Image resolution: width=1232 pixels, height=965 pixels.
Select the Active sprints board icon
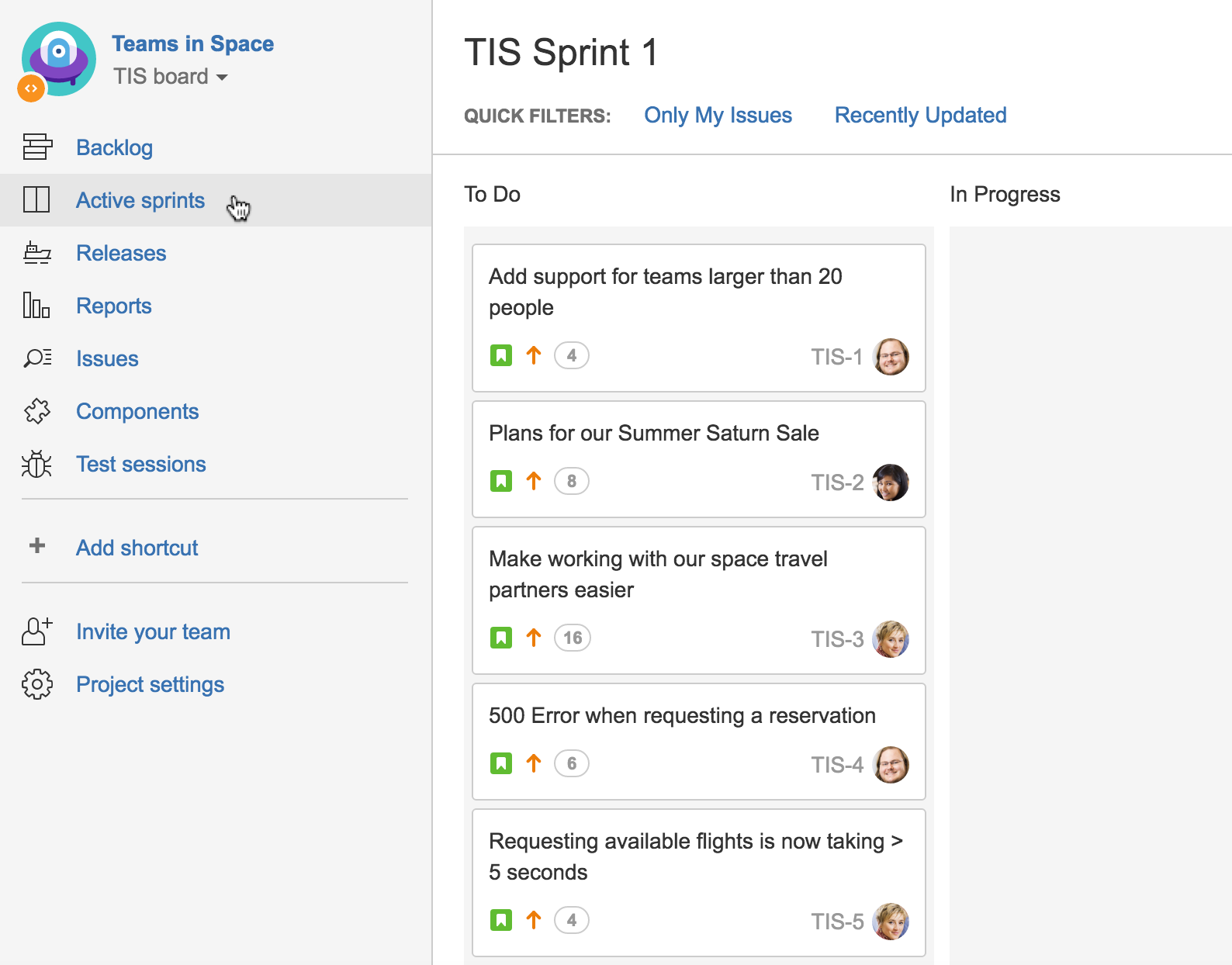pos(36,199)
